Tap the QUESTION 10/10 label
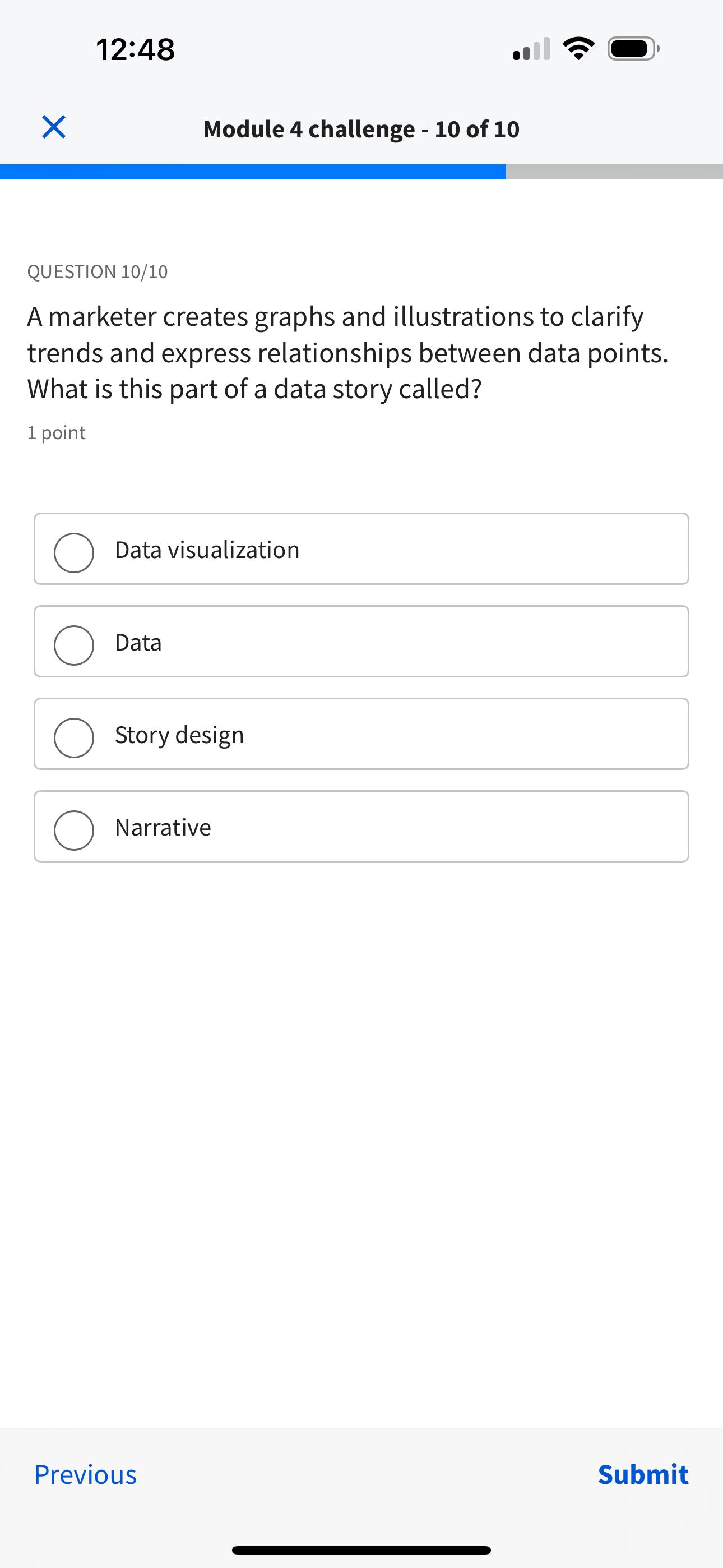The image size is (723, 1568). tap(98, 271)
